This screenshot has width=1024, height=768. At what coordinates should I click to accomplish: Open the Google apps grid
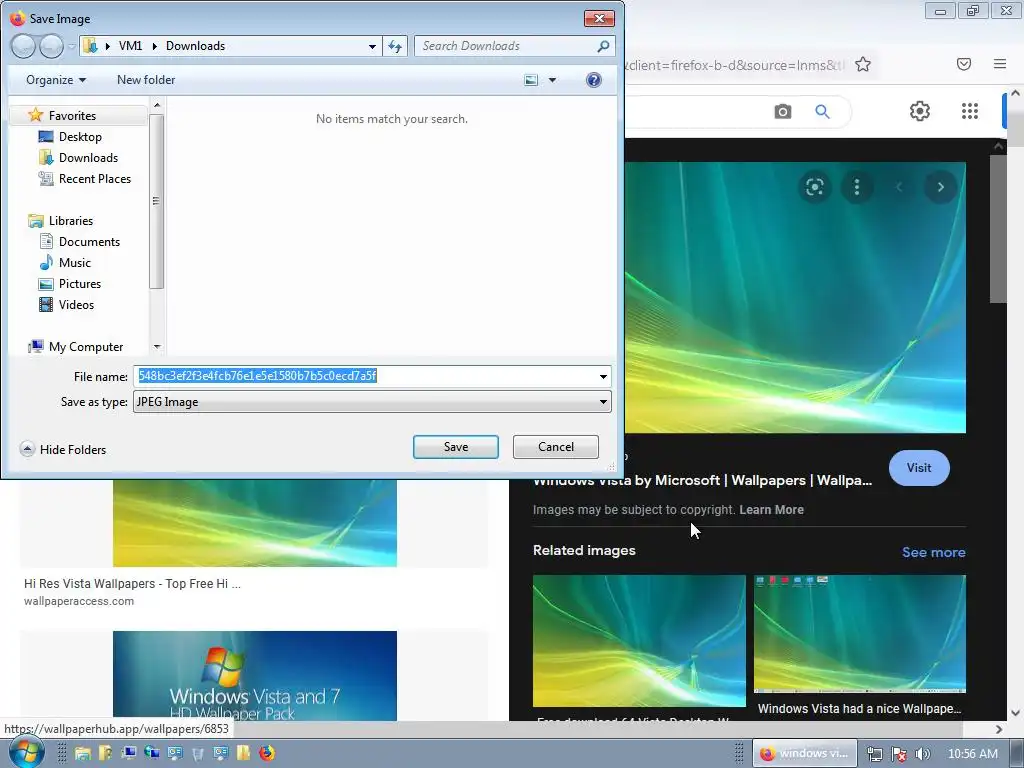pos(970,111)
